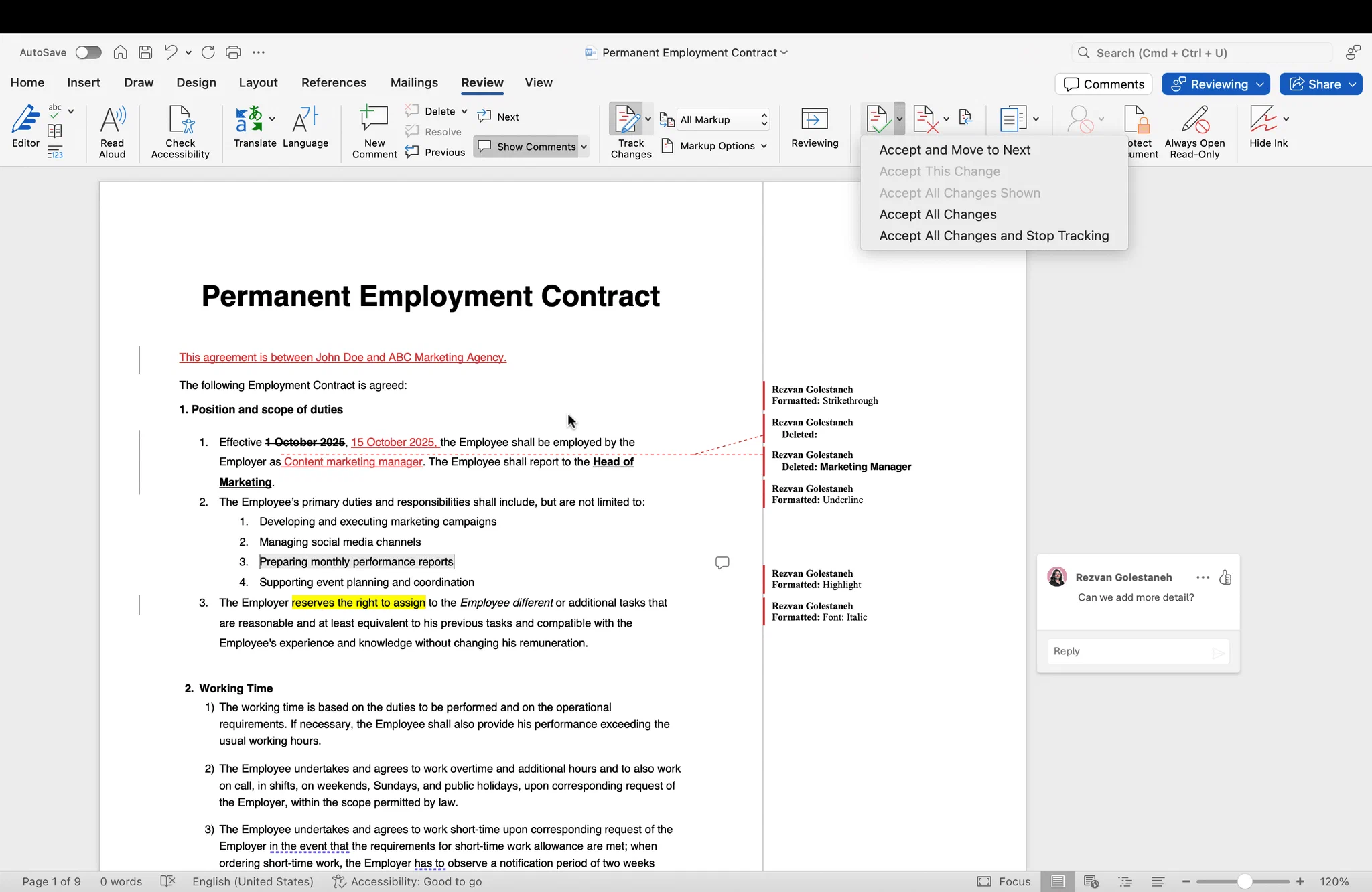Switch to the References tab
The height and width of the screenshot is (892, 1372).
click(334, 82)
